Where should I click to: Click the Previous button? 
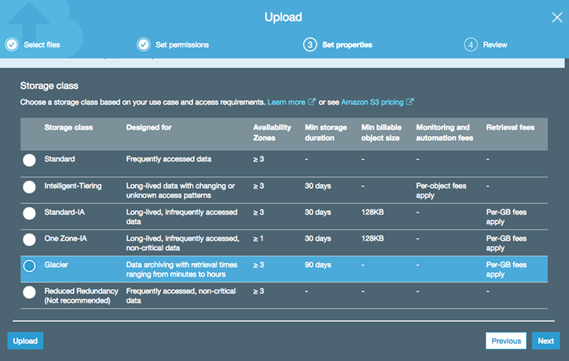[x=506, y=341]
